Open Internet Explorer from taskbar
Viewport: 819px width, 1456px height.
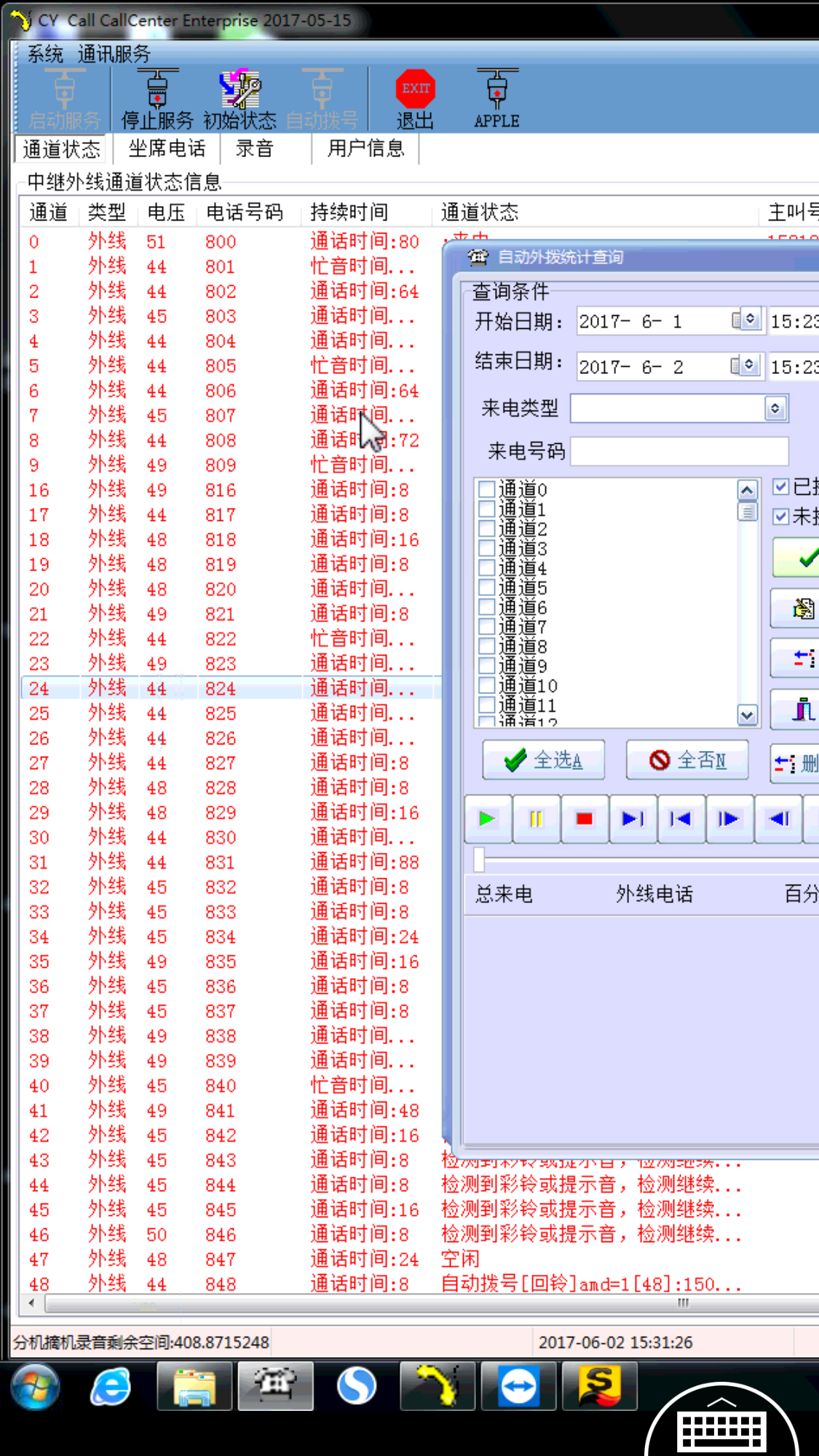tap(111, 1386)
